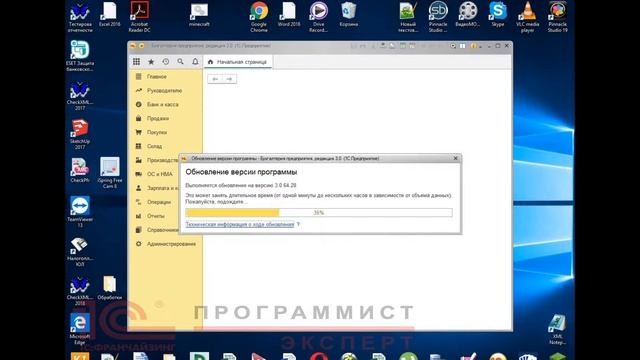
Task: Open the Склад section
Action: (165, 146)
